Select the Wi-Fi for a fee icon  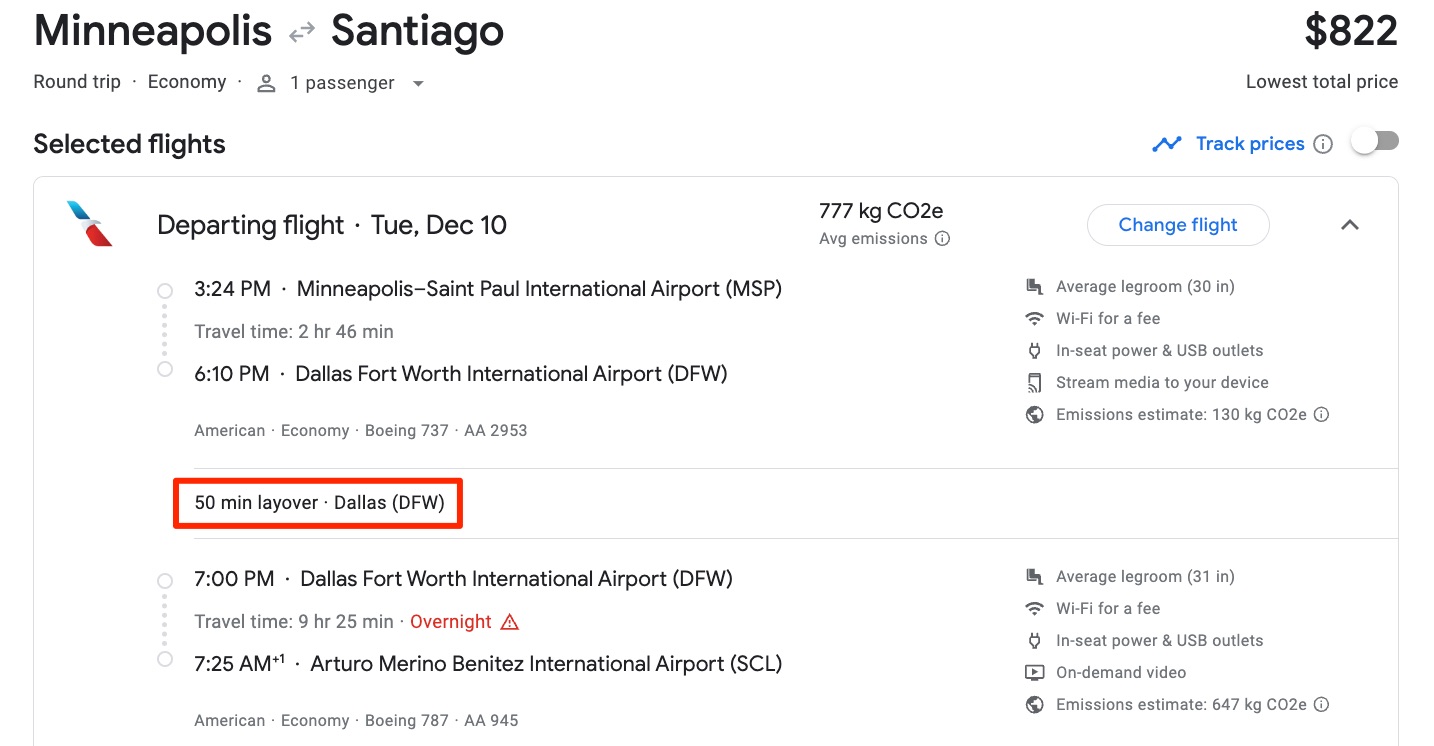pyautogui.click(x=1034, y=318)
